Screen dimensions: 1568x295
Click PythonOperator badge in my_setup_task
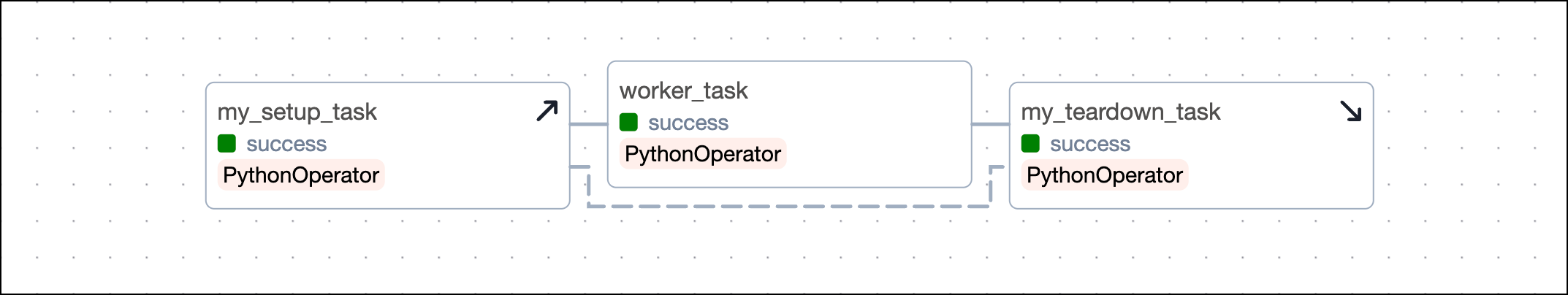point(300,175)
